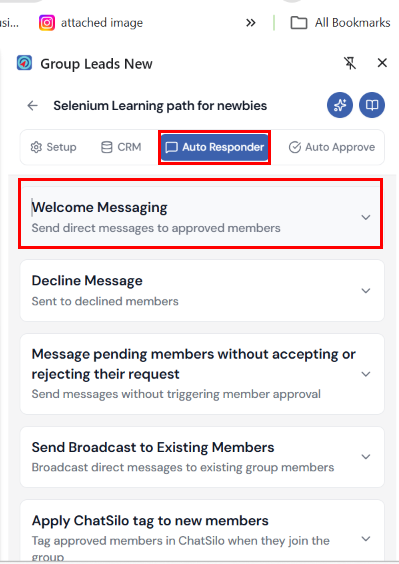Go back using the left arrow
The image size is (399, 564).
click(33, 106)
